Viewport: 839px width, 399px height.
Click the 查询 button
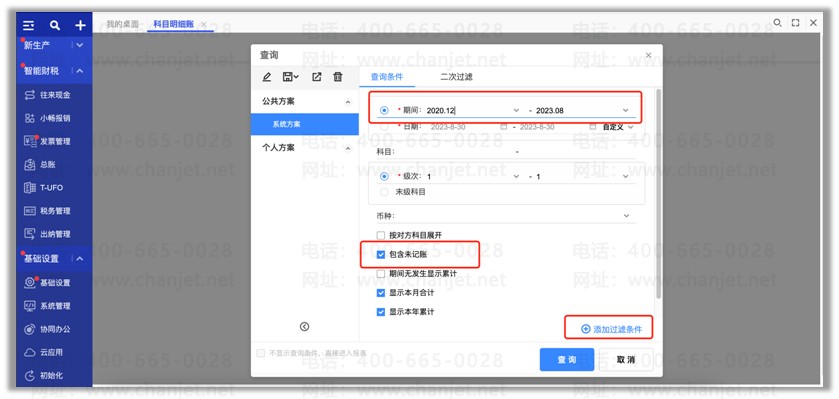point(567,359)
